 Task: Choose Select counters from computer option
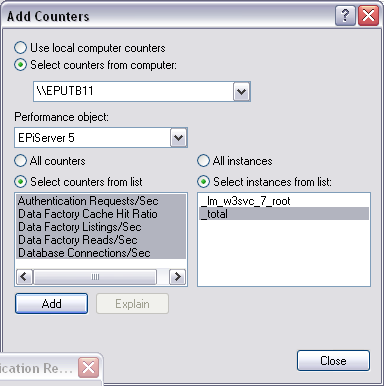click(x=20, y=65)
